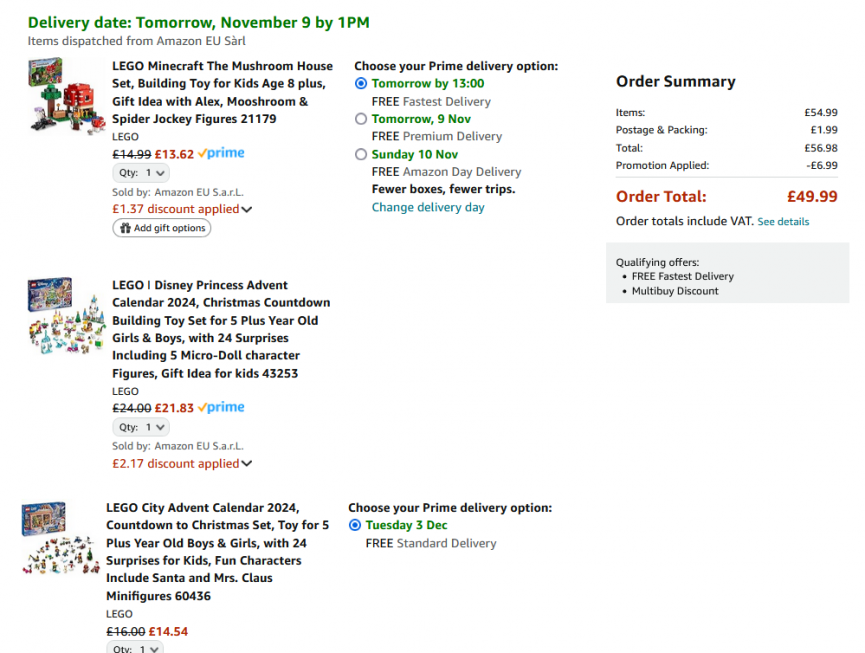Click the LEGO City Advent Calendar image
Screen dimensions: 865x653
point(59,538)
